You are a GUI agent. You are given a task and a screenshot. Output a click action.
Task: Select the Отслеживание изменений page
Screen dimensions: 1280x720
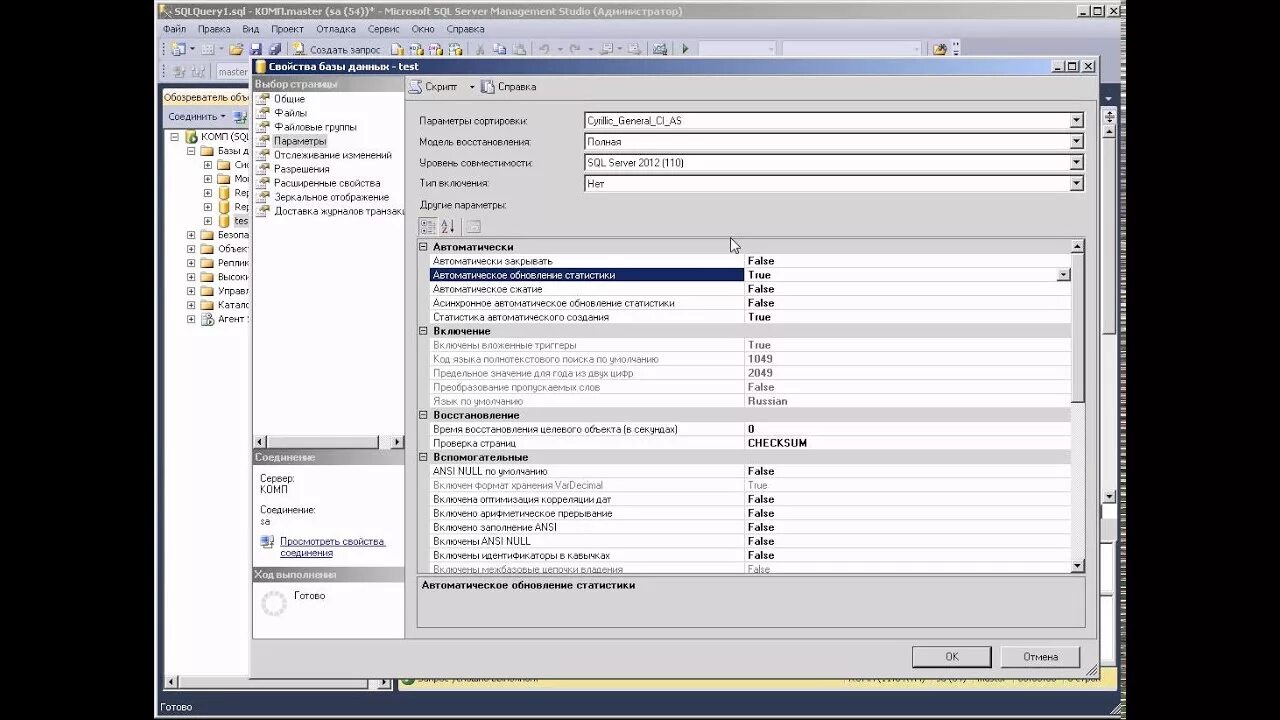point(333,155)
